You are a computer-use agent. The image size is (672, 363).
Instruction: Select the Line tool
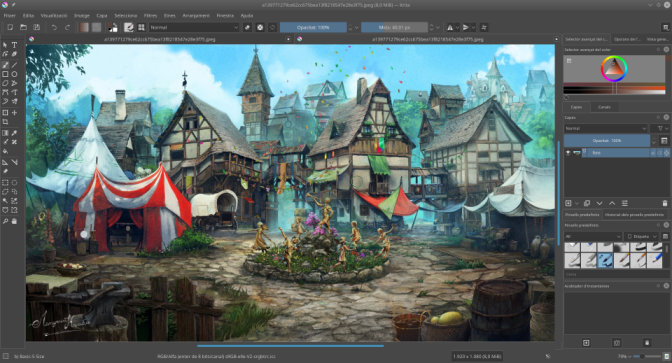pos(15,65)
